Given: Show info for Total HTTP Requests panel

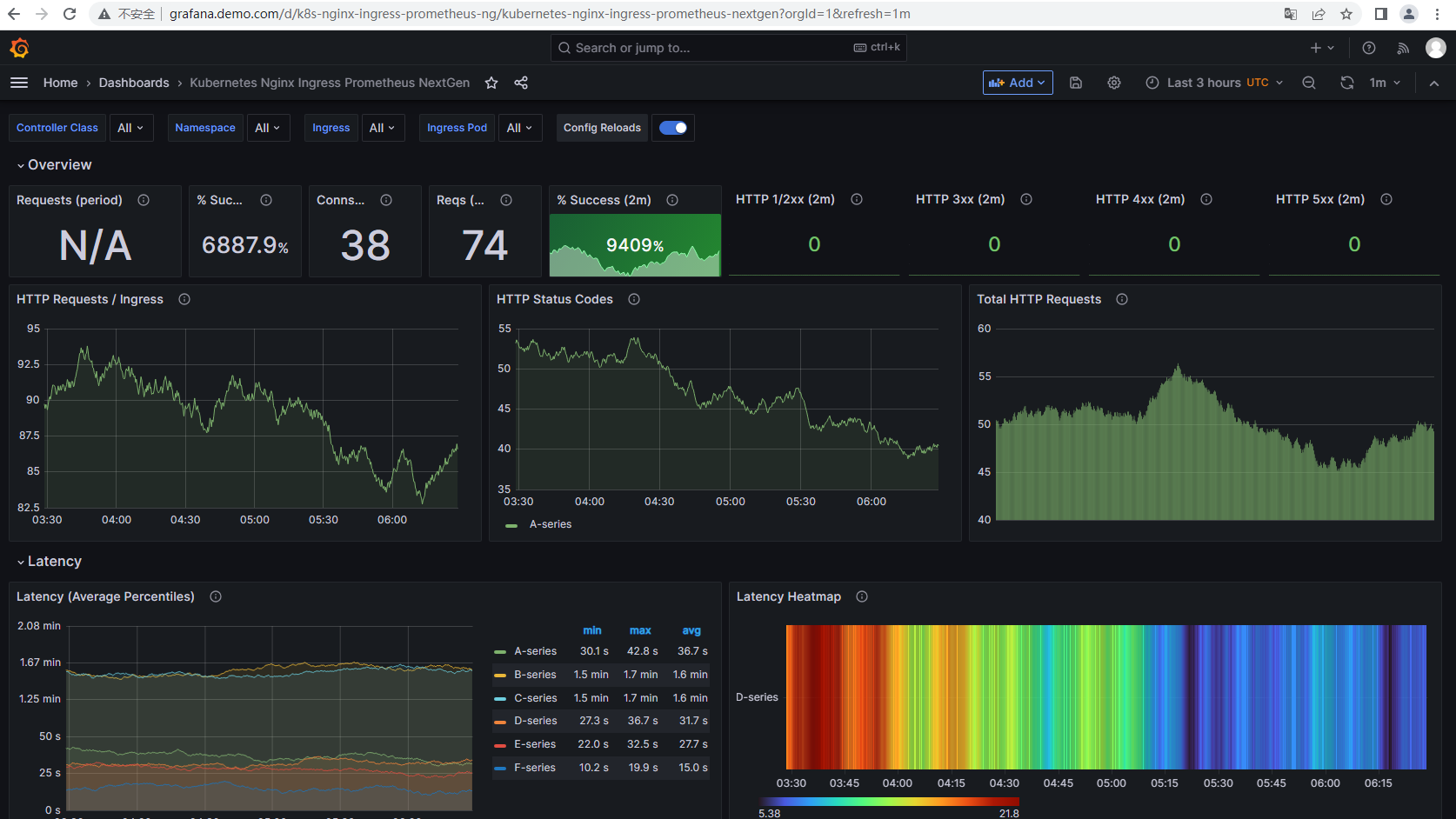Looking at the screenshot, I should tap(1122, 299).
